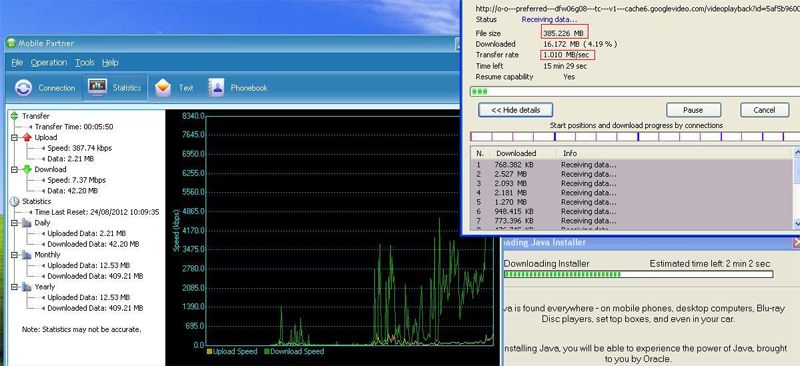Click the Download Speed legend swatch

pyautogui.click(x=267, y=351)
